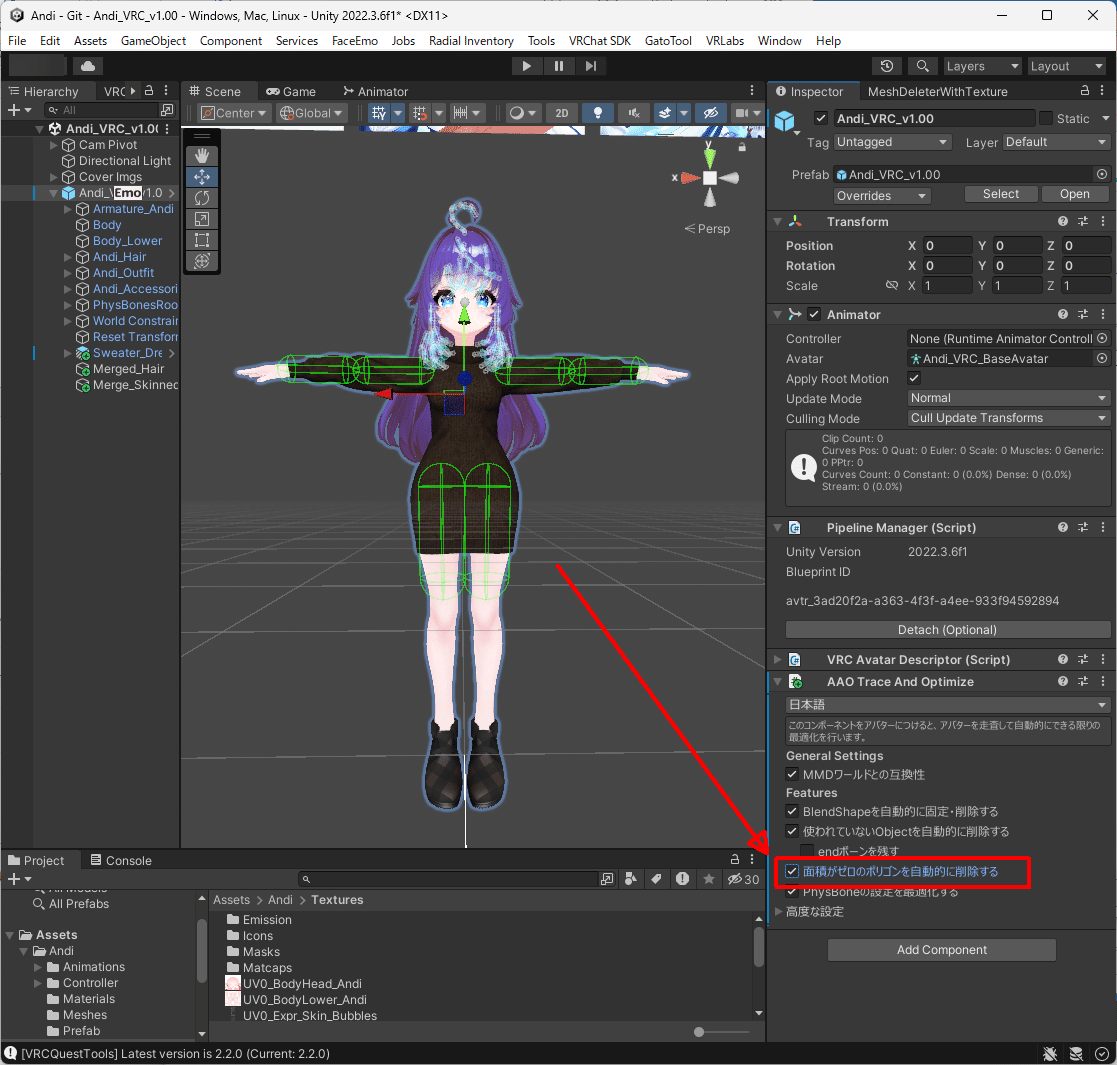This screenshot has width=1117, height=1065.
Task: Disable the 面積がゼロのポリゴンを自動的に削除する option
Action: [x=792, y=872]
